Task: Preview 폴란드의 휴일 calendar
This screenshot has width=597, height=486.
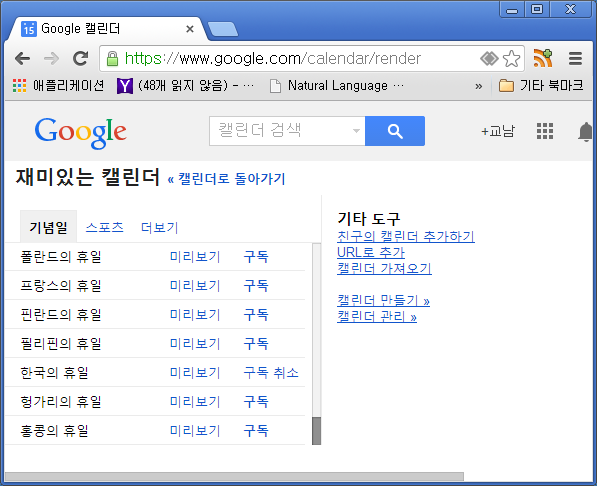Action: (x=195, y=256)
